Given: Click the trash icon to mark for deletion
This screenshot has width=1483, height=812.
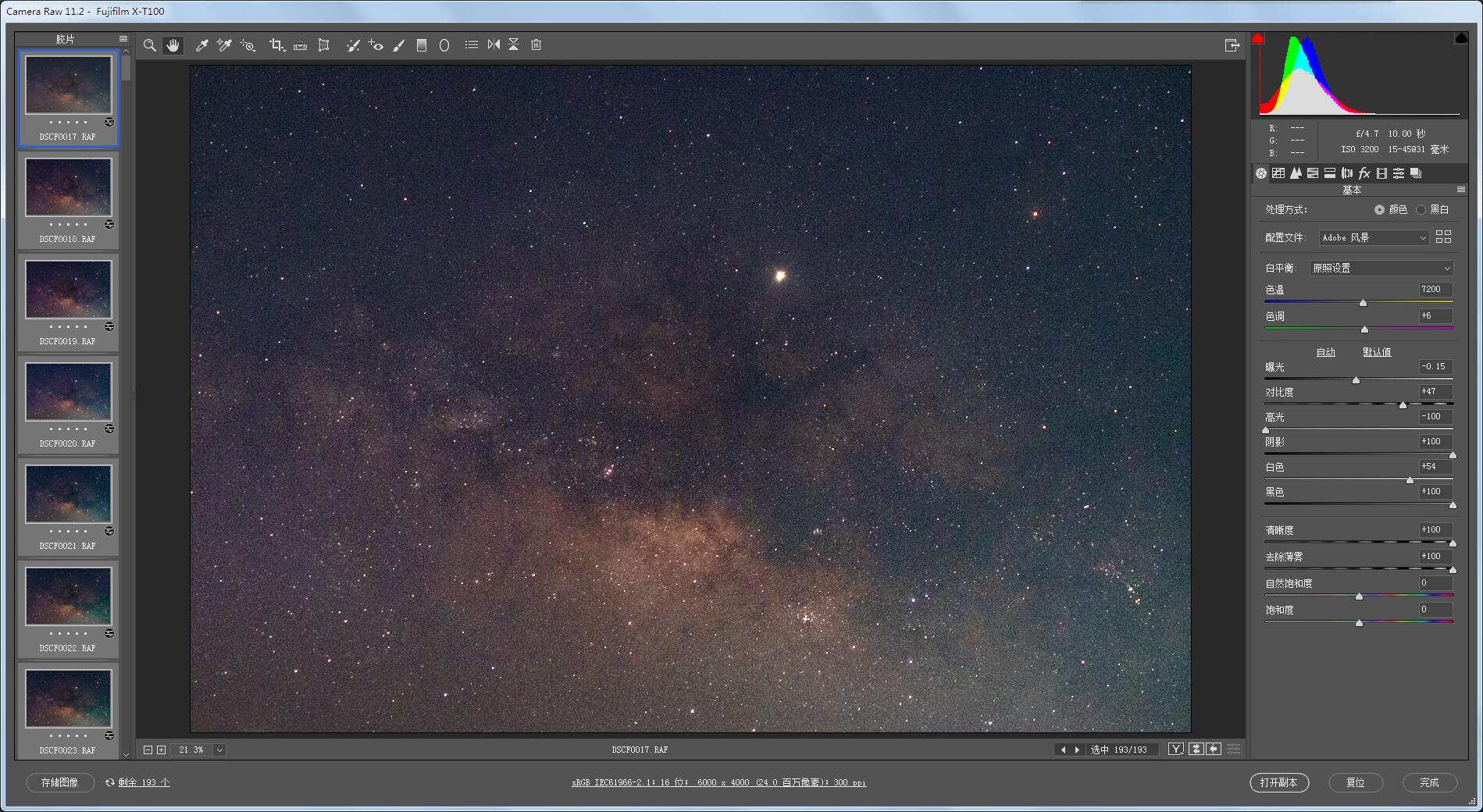Looking at the screenshot, I should [536, 45].
